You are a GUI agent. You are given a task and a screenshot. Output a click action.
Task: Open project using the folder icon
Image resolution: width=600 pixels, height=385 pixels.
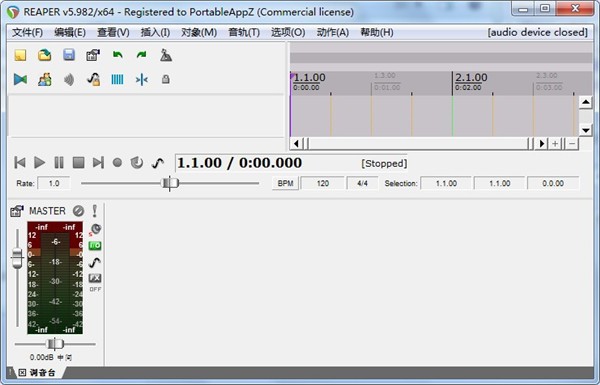pos(45,55)
